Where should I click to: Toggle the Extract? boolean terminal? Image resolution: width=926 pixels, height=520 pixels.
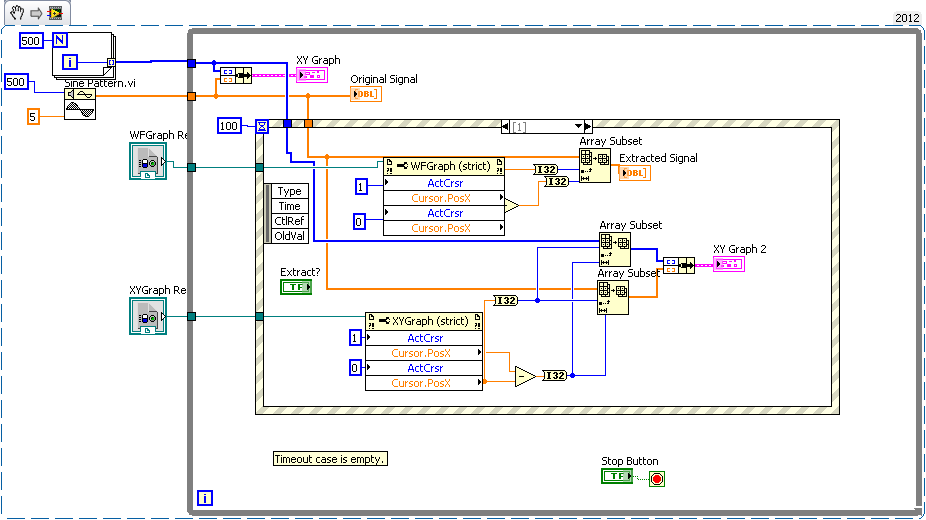click(296, 287)
